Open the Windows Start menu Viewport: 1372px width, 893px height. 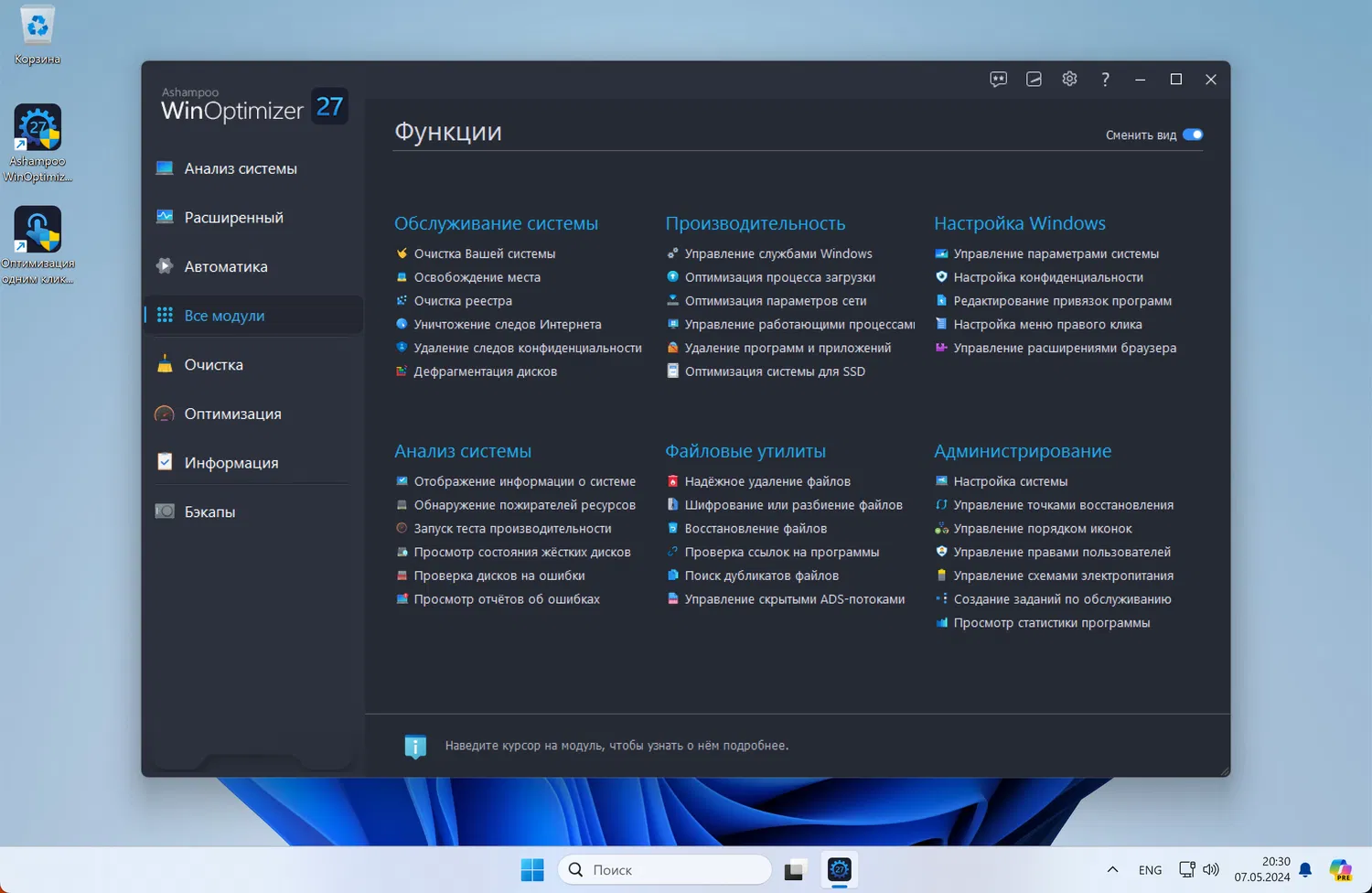(532, 869)
